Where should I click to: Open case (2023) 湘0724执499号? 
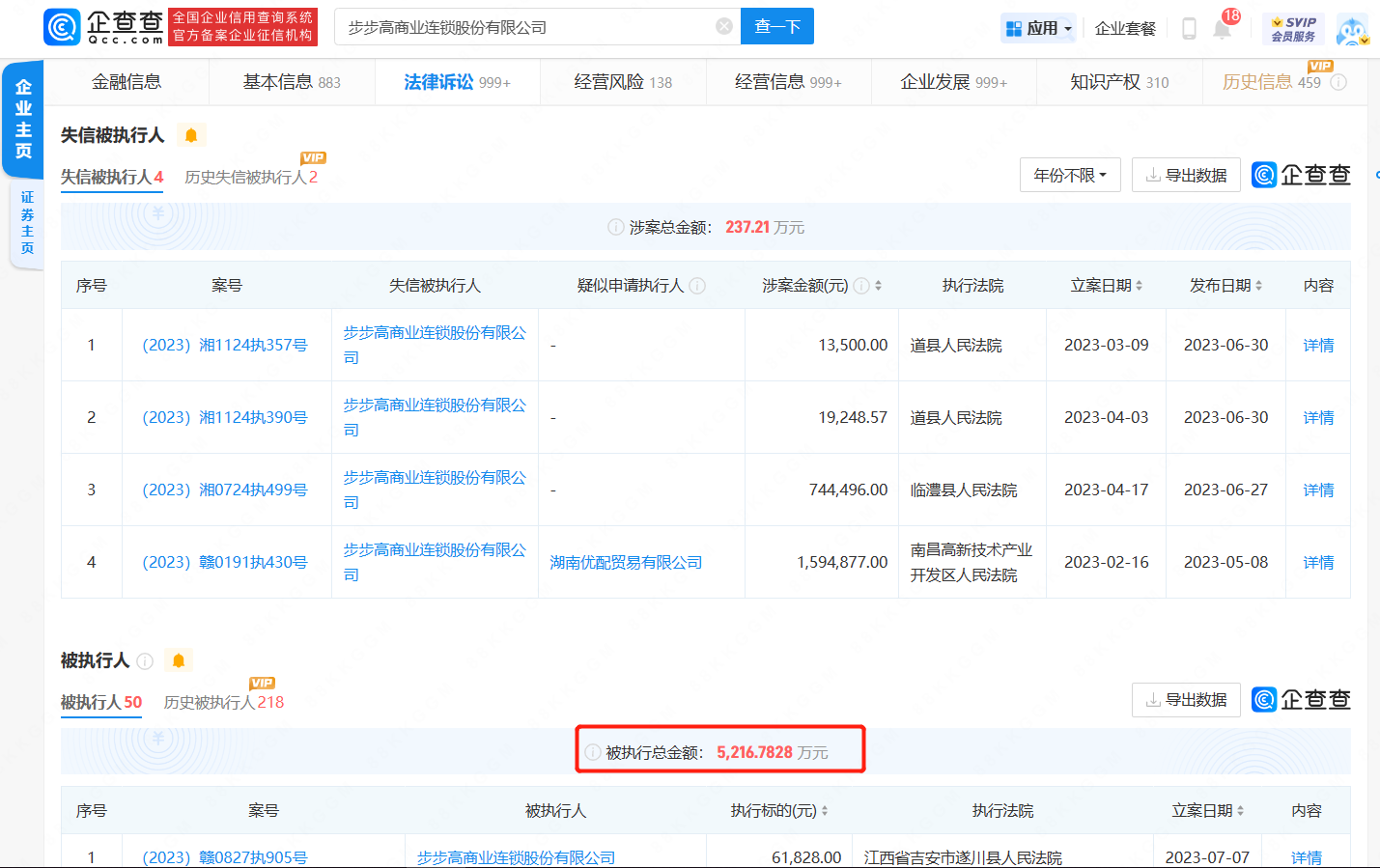(225, 490)
